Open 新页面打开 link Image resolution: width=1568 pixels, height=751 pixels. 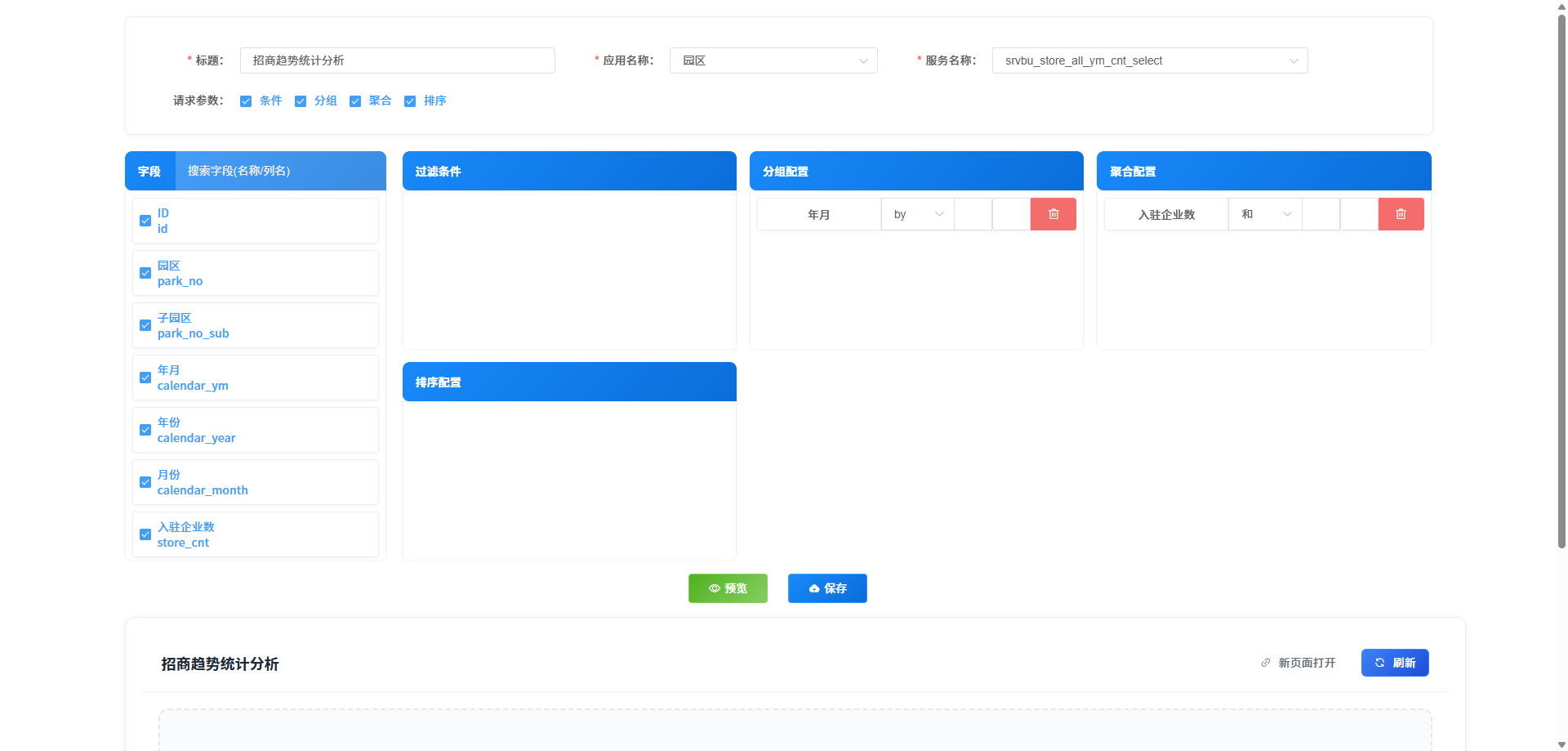pos(1307,663)
